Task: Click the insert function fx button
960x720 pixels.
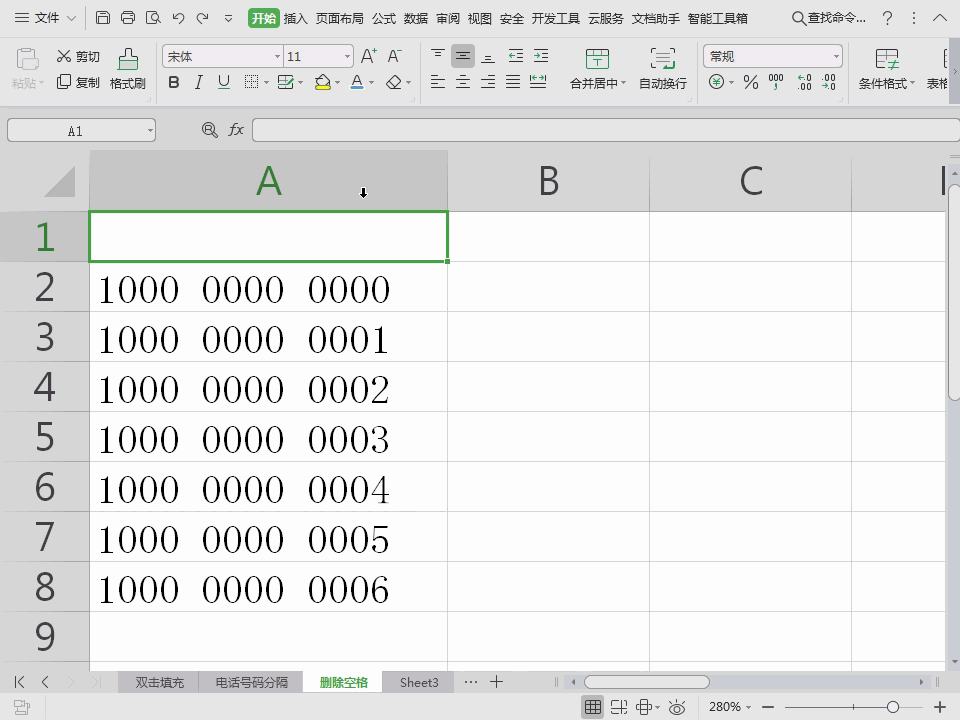Action: 236,130
